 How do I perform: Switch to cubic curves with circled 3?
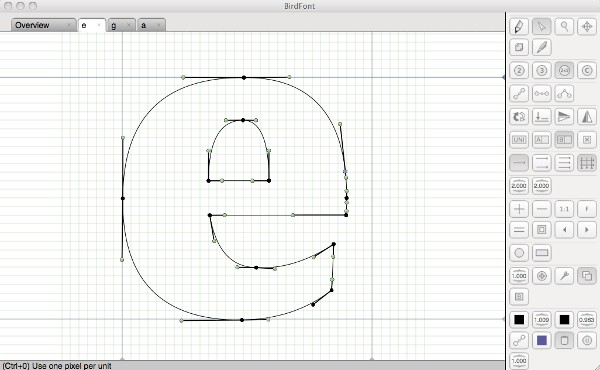point(541,70)
